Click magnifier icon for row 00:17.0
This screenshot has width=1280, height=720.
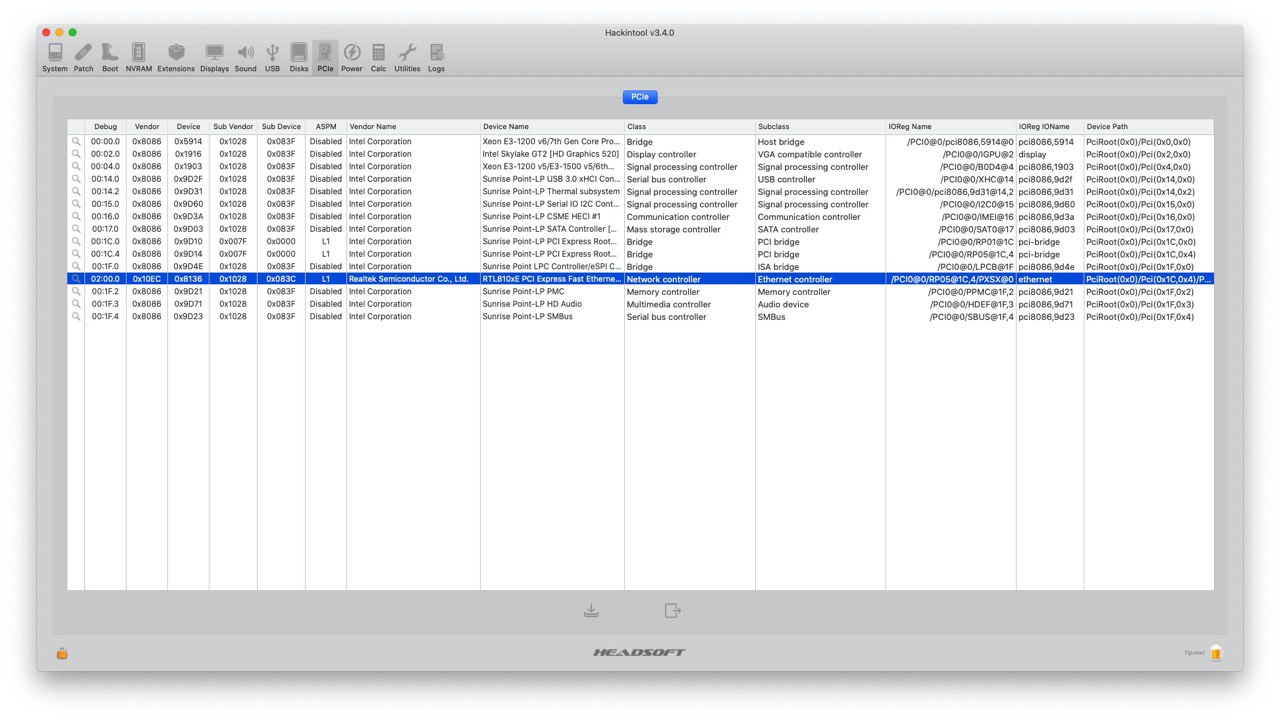coord(76,229)
